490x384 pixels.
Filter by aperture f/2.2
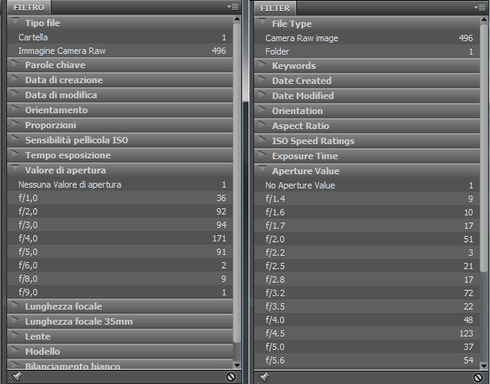click(x=367, y=253)
